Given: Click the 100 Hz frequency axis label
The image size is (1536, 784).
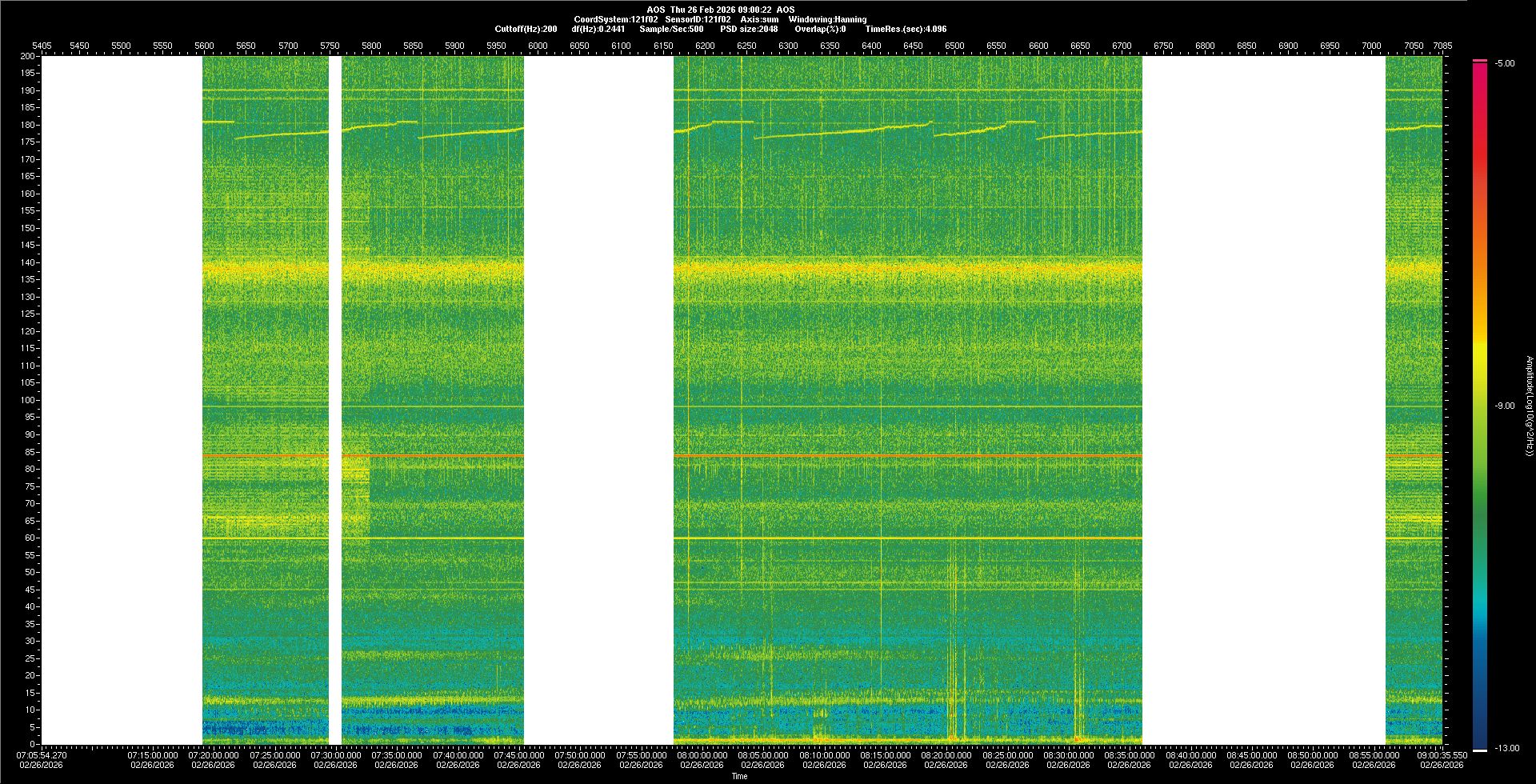Looking at the screenshot, I should pos(28,400).
